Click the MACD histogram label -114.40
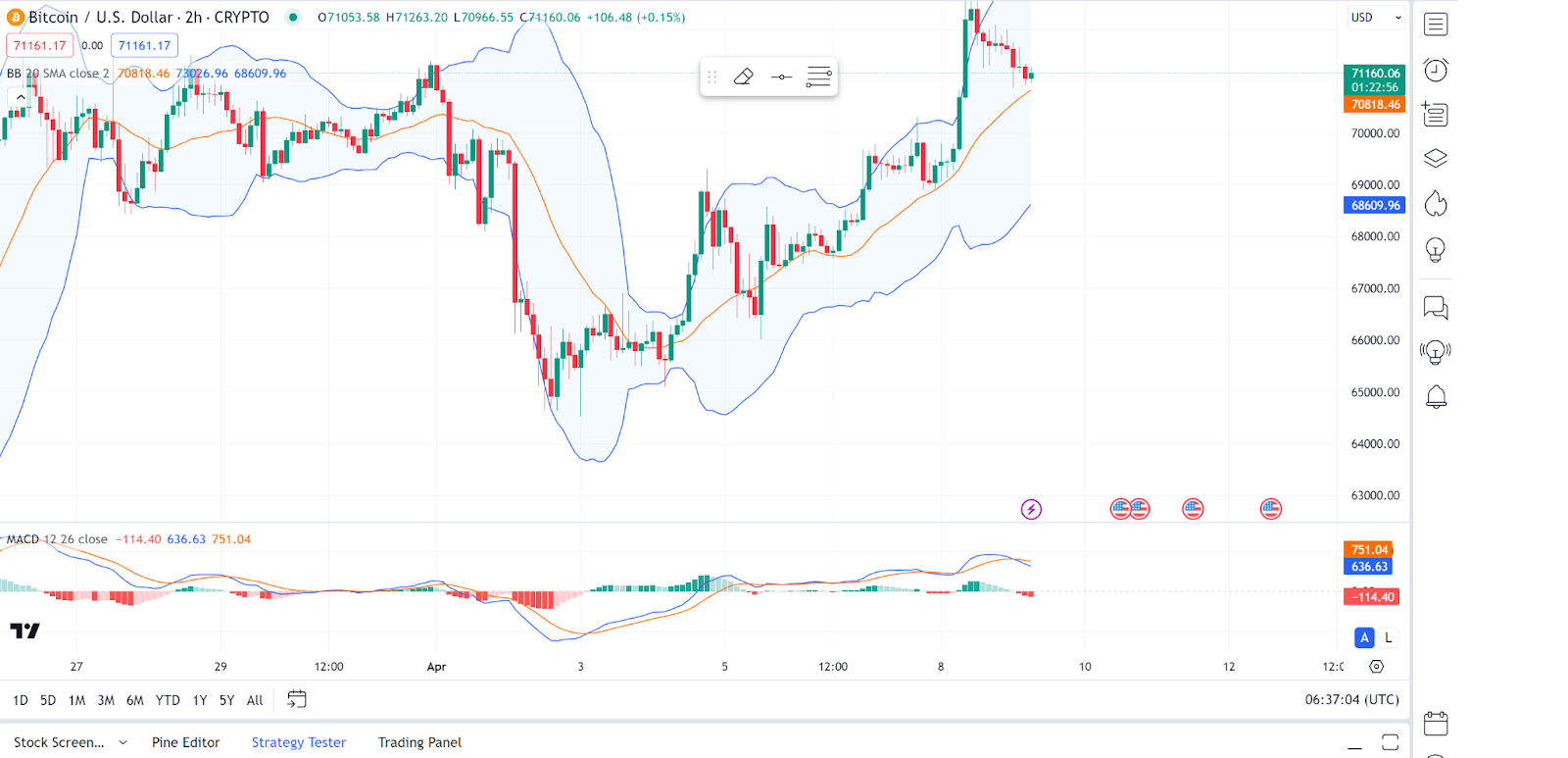 [x=1372, y=597]
